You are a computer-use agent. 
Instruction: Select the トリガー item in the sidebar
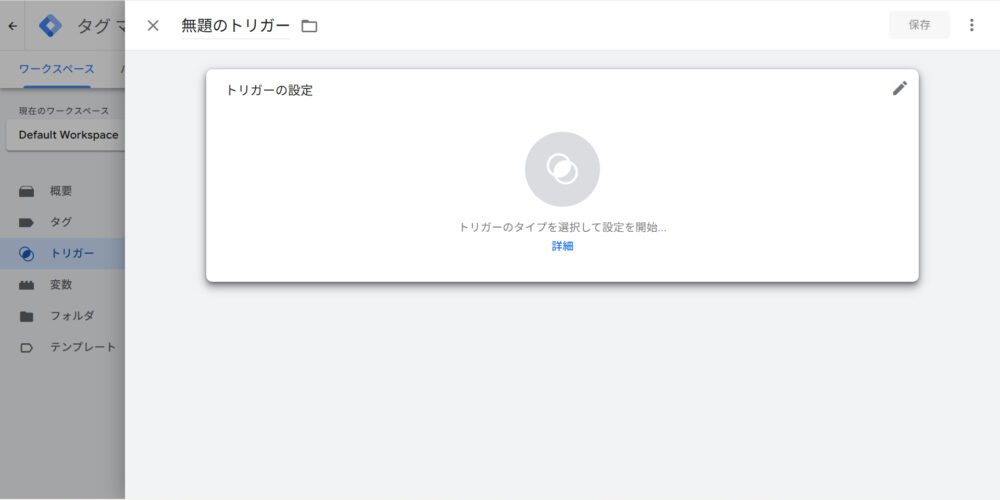[x=72, y=253]
